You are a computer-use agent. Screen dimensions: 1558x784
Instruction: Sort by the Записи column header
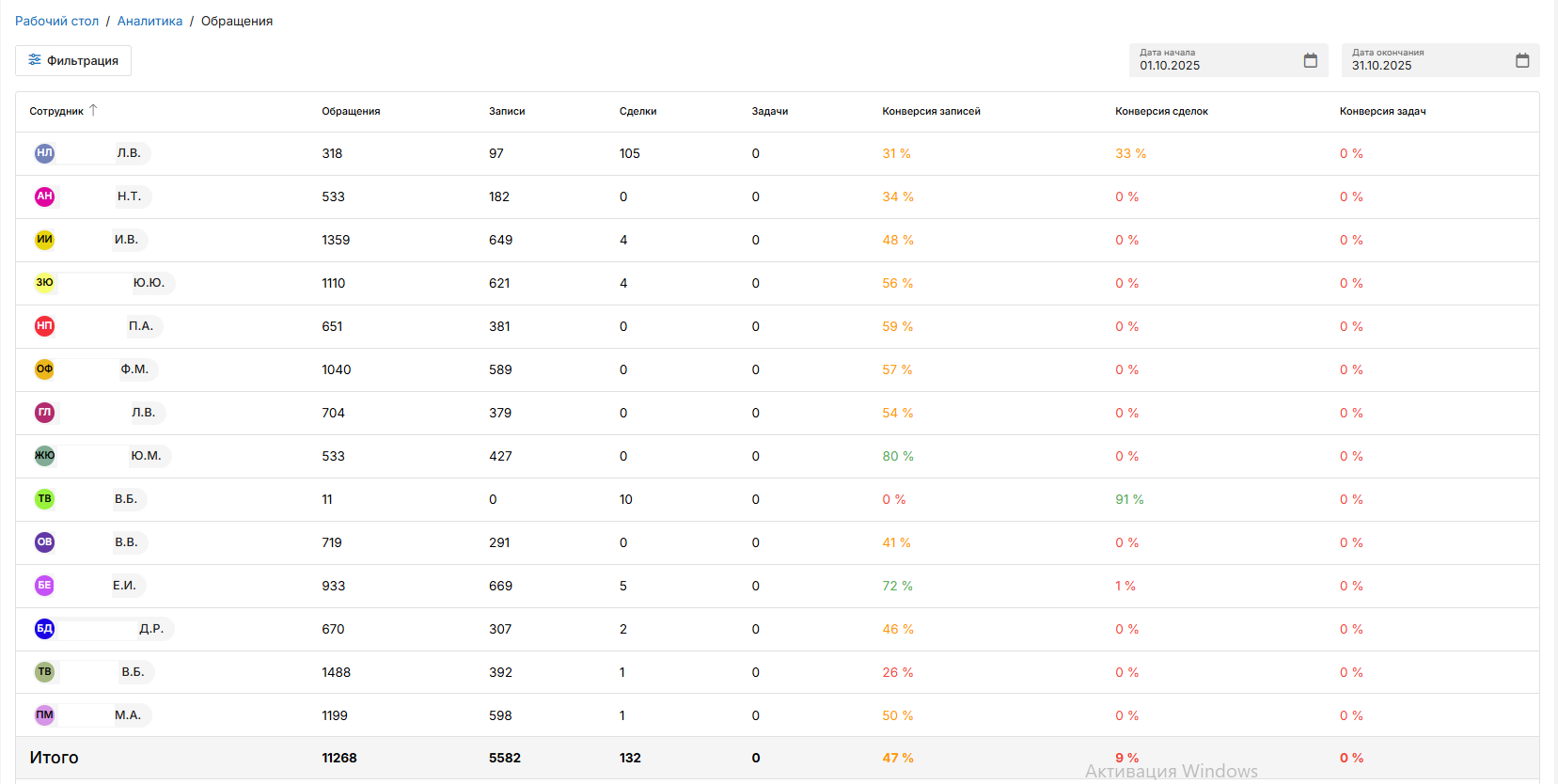pos(507,111)
